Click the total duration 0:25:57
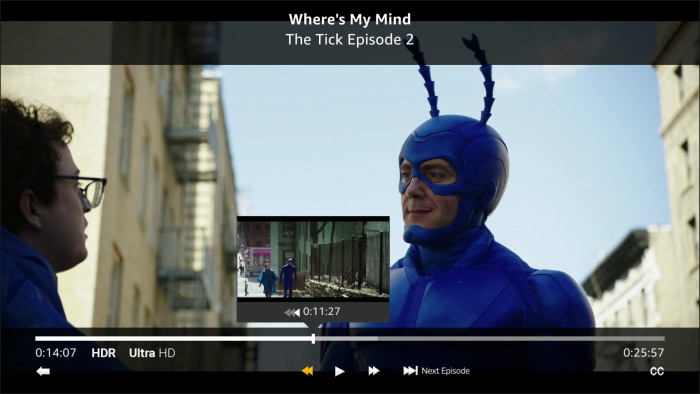Screen dimensions: 700x394 pos(643,353)
